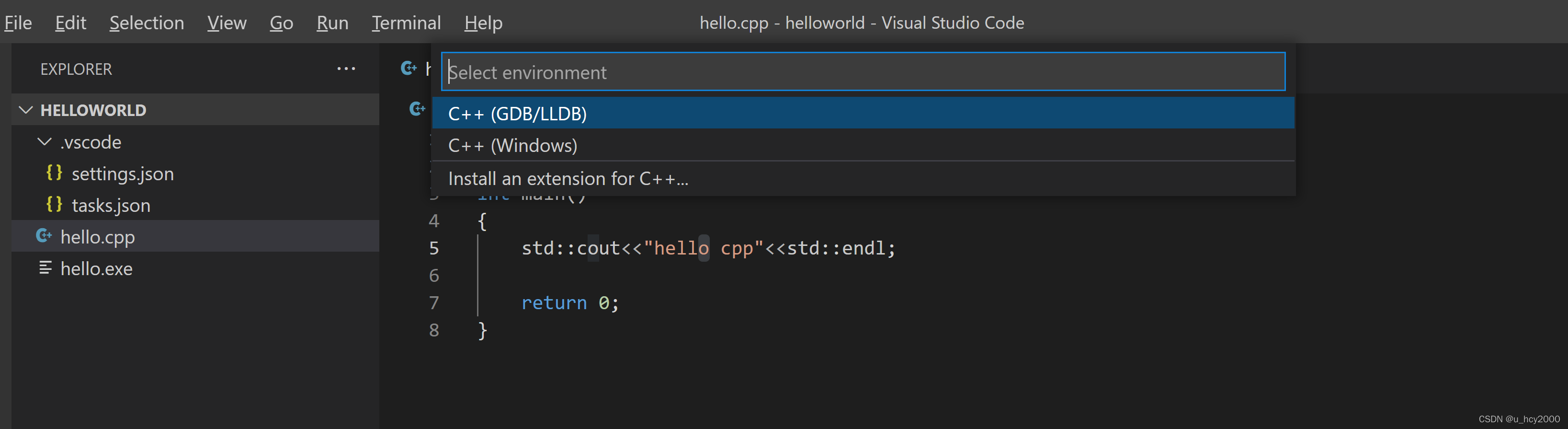This screenshot has height=429, width=1568.
Task: Click line number 5 in gutter
Action: coord(434,248)
